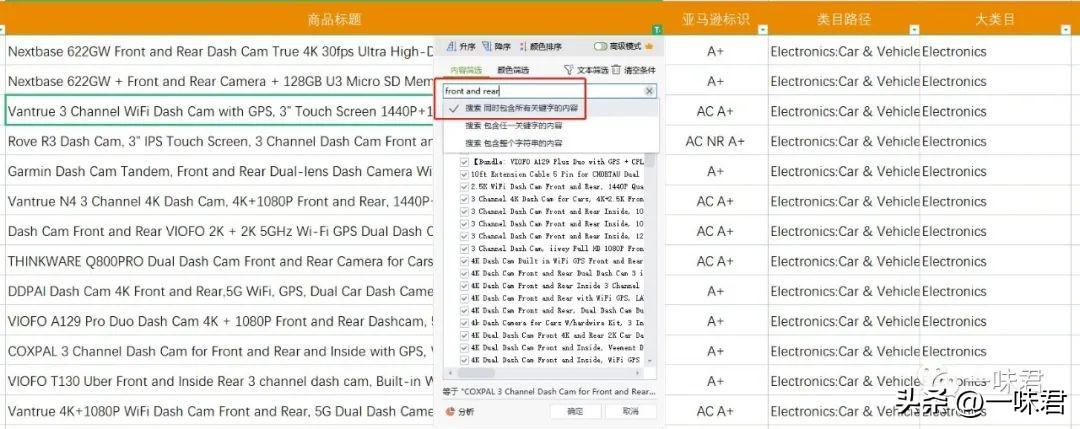Toggle the 高级模式 switch
1080x429 pixels.
tap(600, 46)
